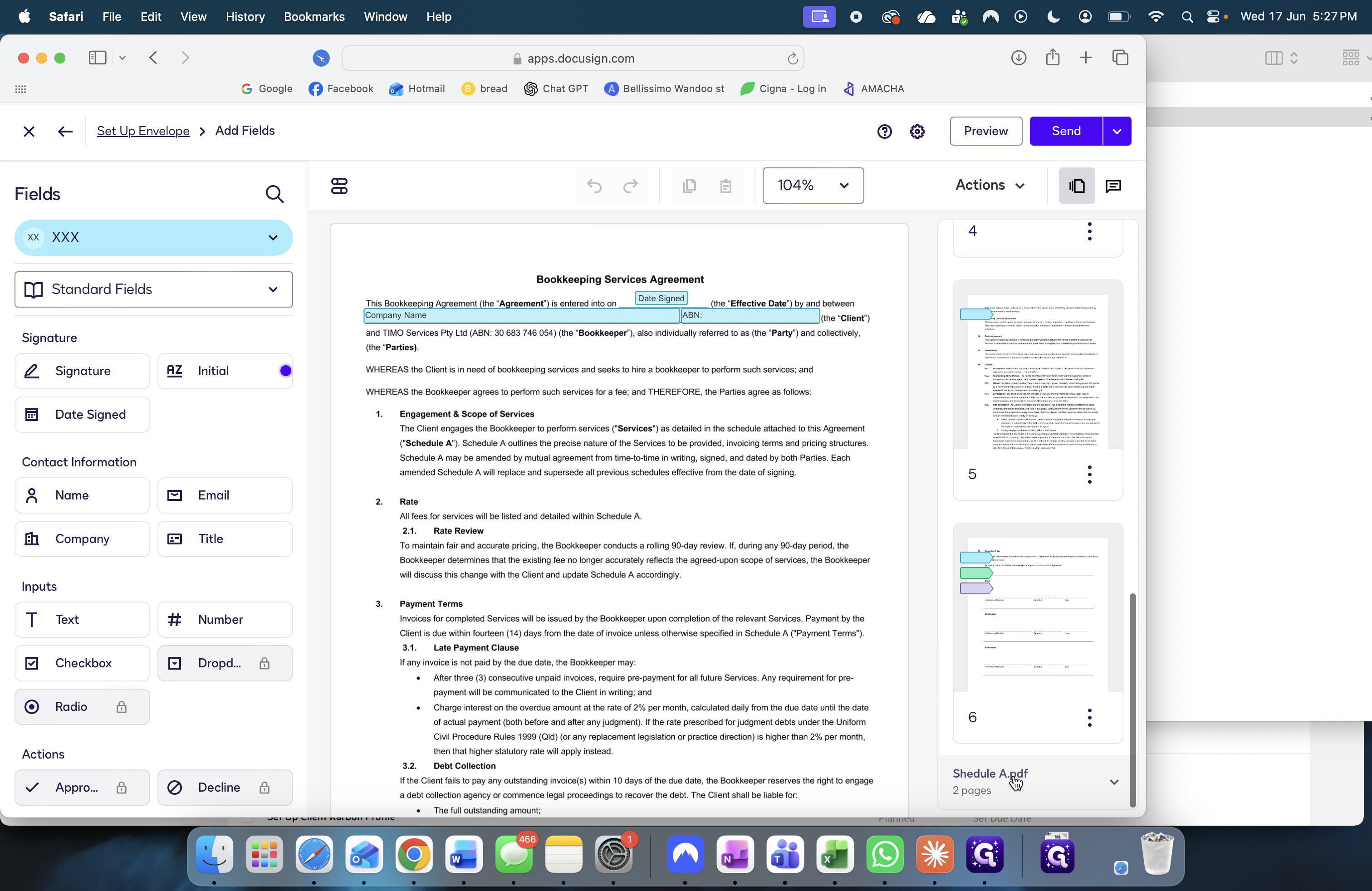Click the Preview button
1372x891 pixels.
(x=986, y=132)
